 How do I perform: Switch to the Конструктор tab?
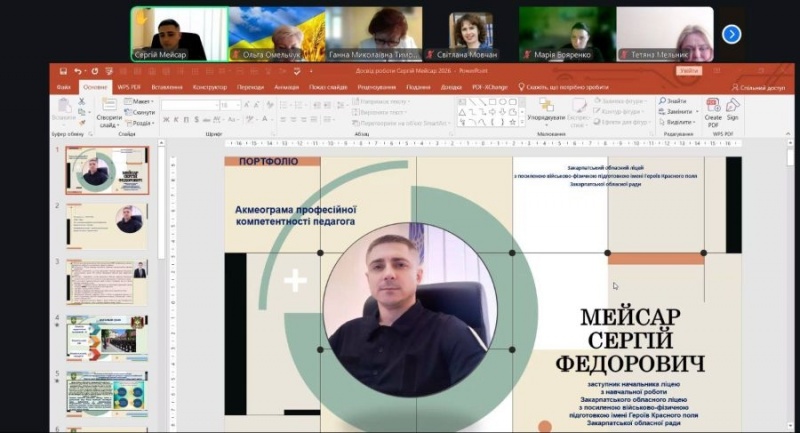[x=209, y=87]
